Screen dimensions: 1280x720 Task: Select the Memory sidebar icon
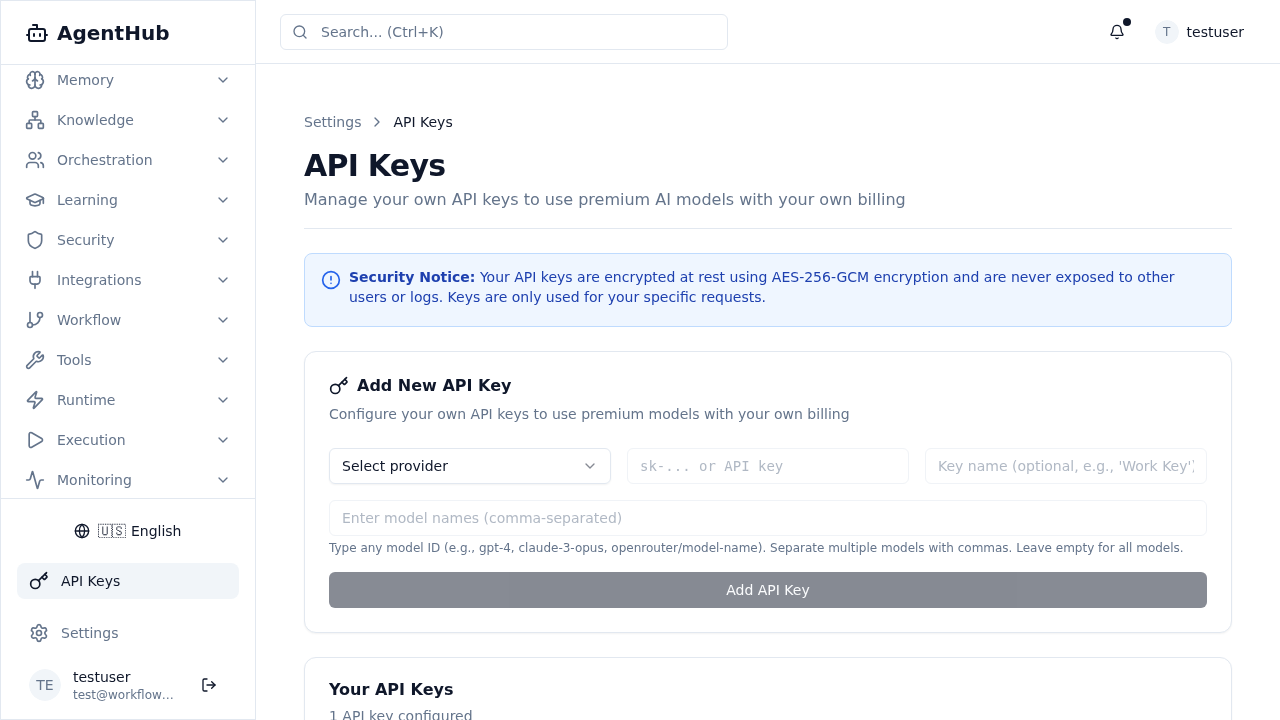click(x=36, y=80)
